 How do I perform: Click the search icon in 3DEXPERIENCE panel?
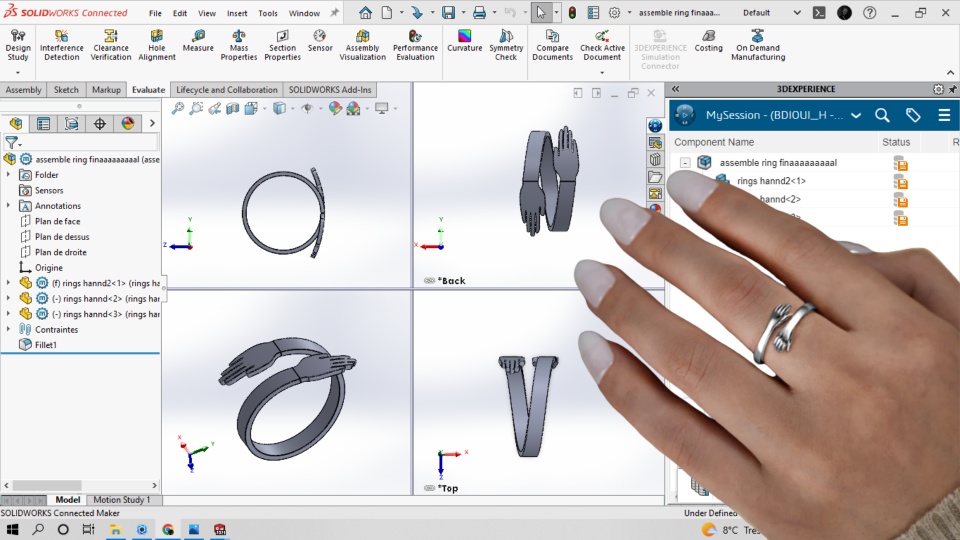(x=882, y=115)
